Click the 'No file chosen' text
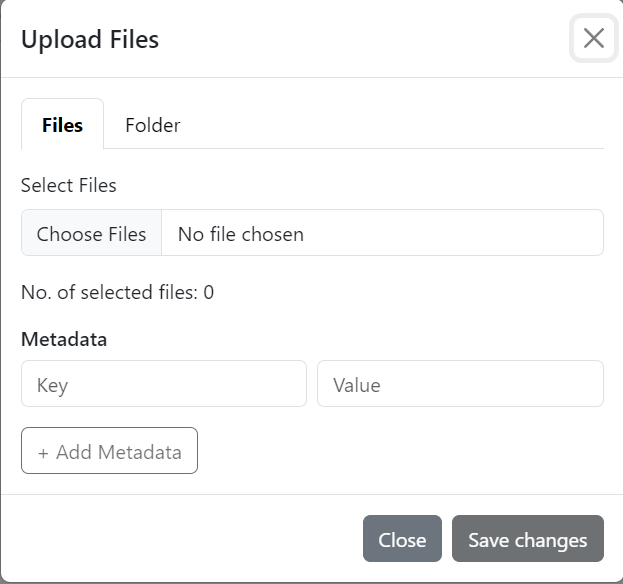Viewport: 623px width, 584px height. pos(241,234)
